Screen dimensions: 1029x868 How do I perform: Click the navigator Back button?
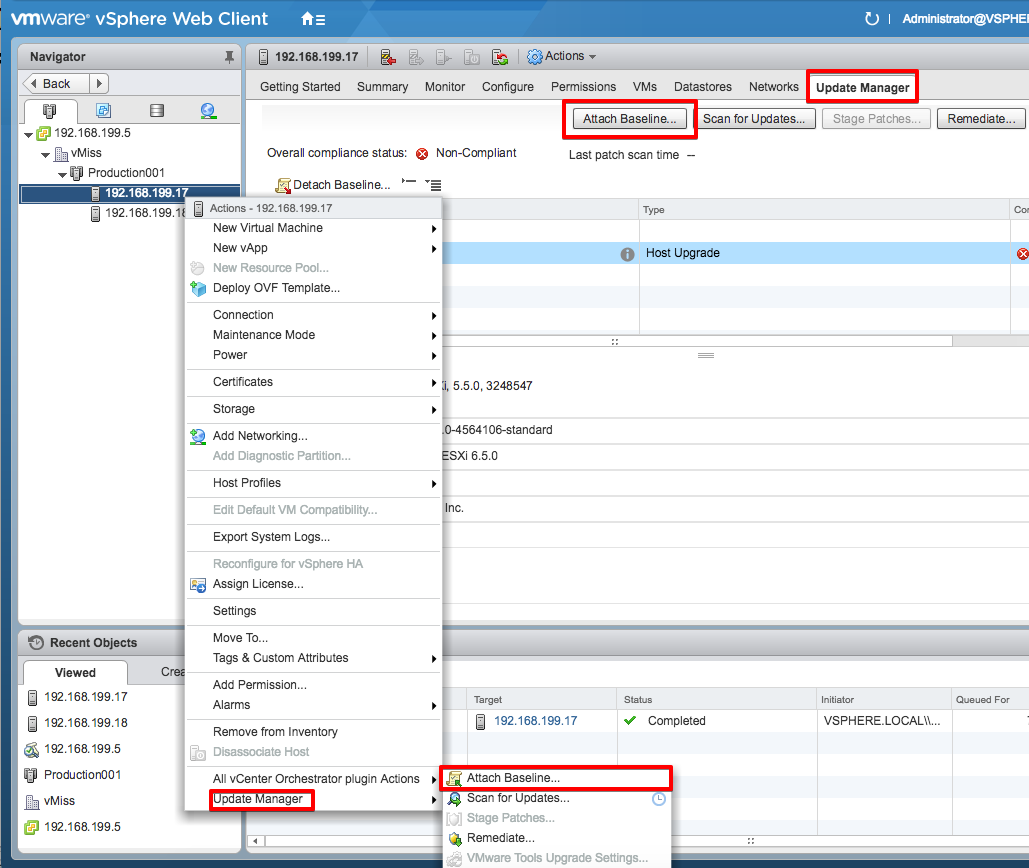pyautogui.click(x=56, y=83)
